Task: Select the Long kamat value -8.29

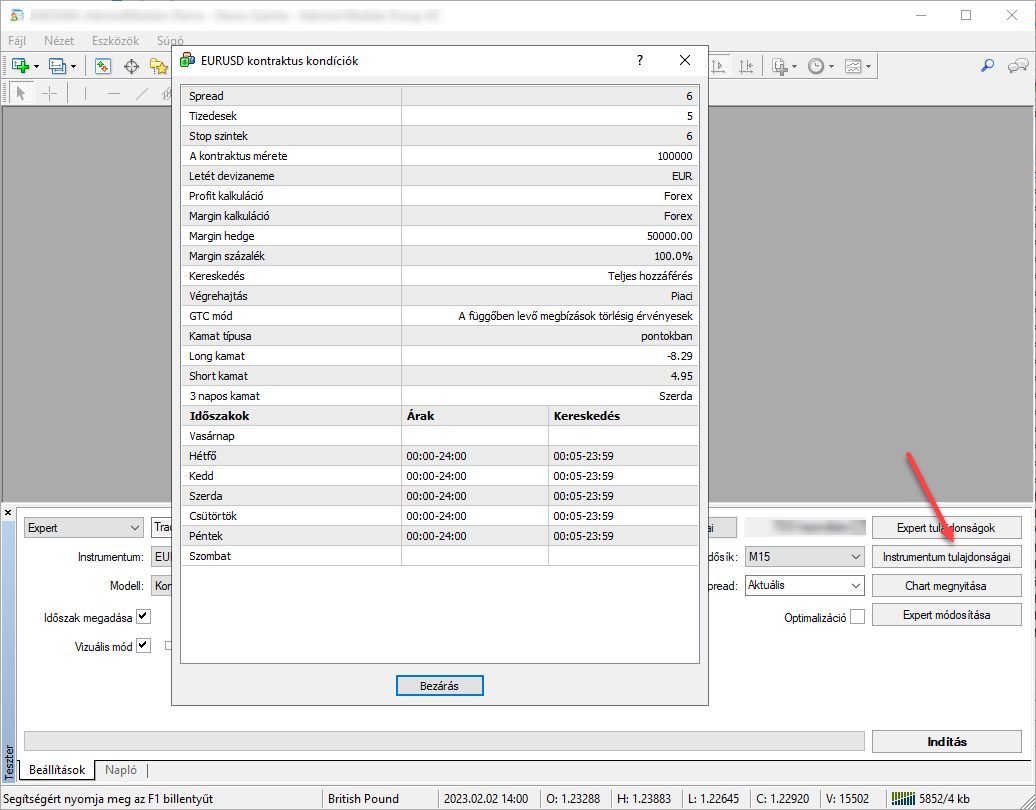Action: (680, 356)
